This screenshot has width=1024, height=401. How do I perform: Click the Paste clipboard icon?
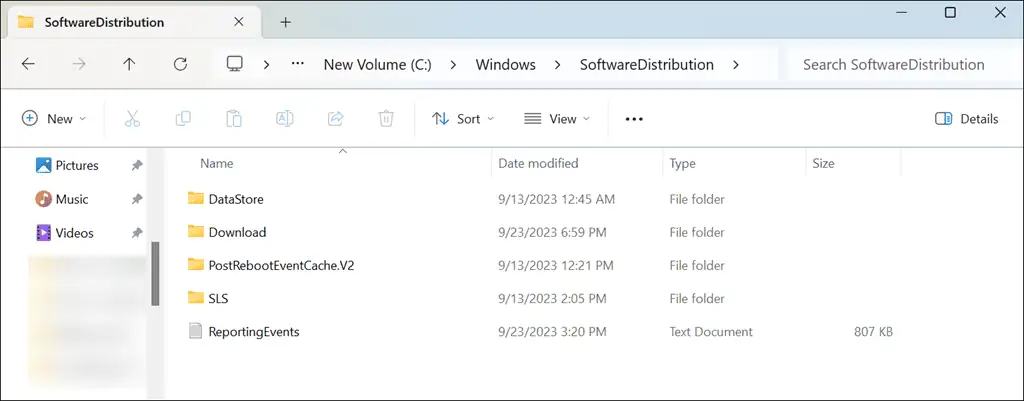[x=234, y=119]
